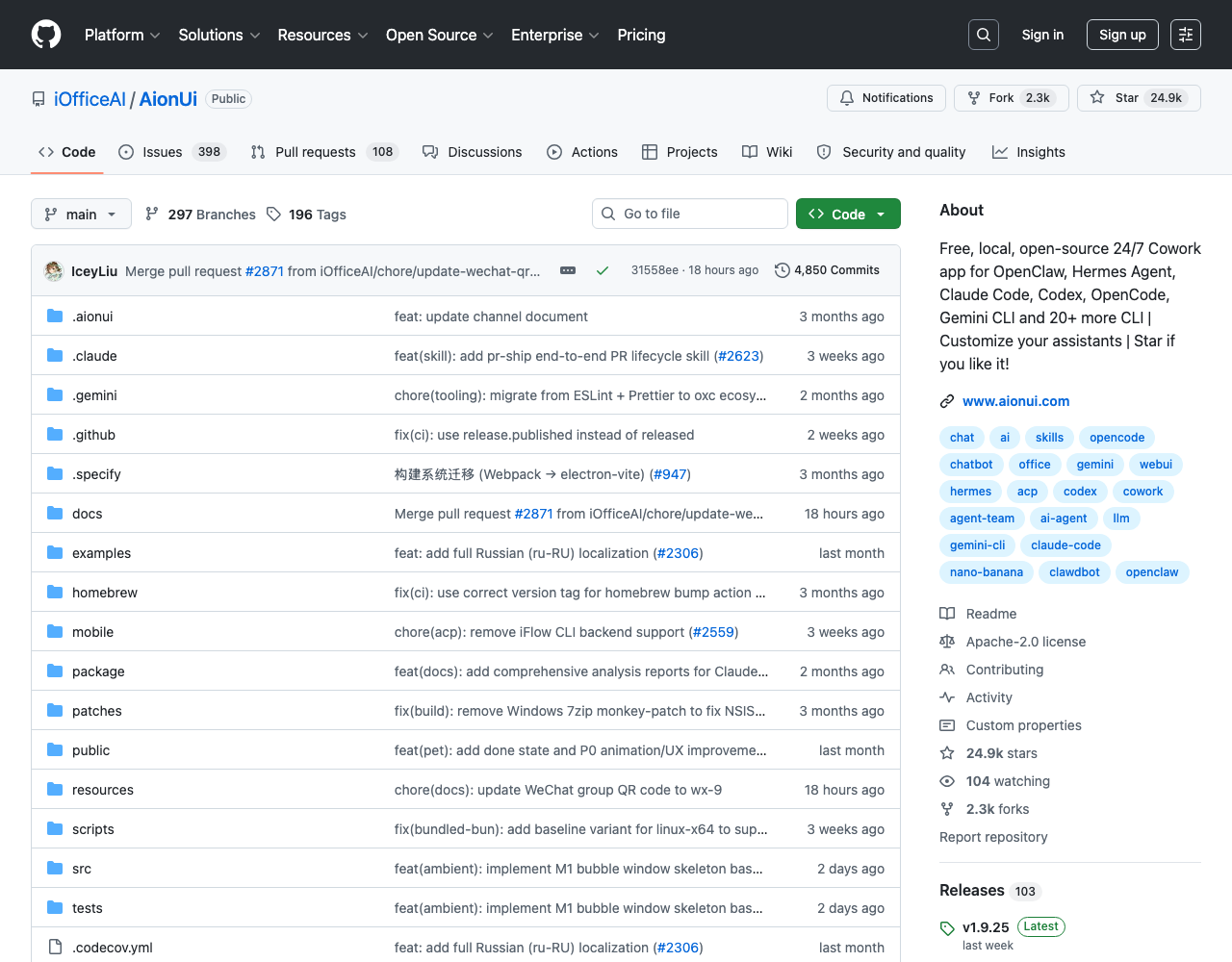
Task: Click the green check commit status icon
Action: 603,270
